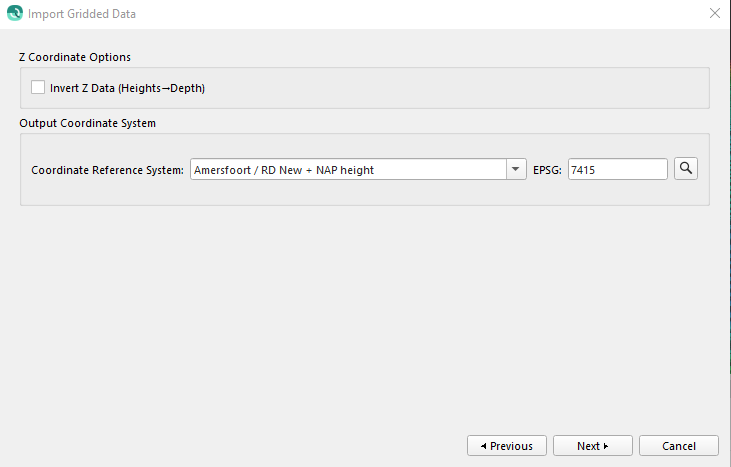Click blank space right of the Invert Z label
The image size is (731, 467).
click(x=450, y=88)
